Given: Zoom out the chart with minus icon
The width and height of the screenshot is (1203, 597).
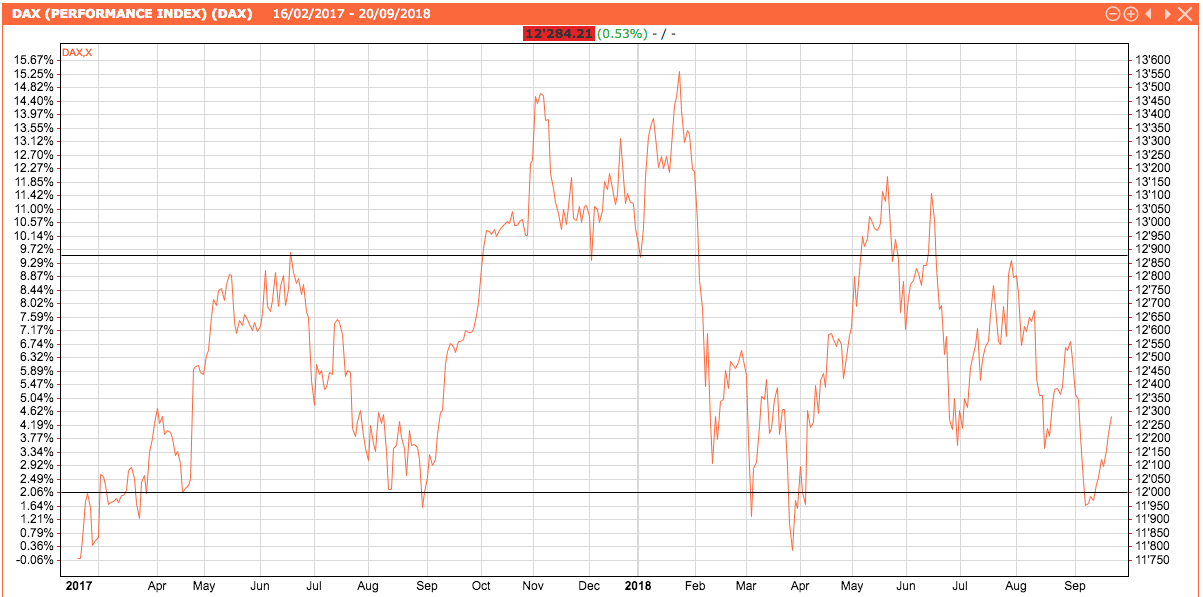Looking at the screenshot, I should coord(1113,14).
